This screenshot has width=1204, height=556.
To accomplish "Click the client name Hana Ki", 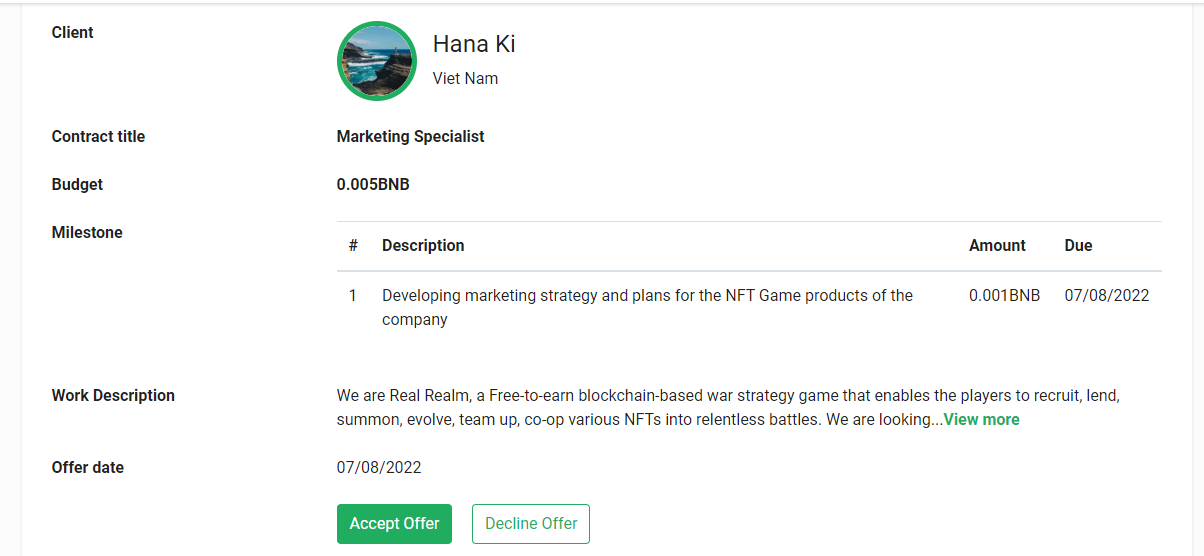I will click(x=474, y=45).
